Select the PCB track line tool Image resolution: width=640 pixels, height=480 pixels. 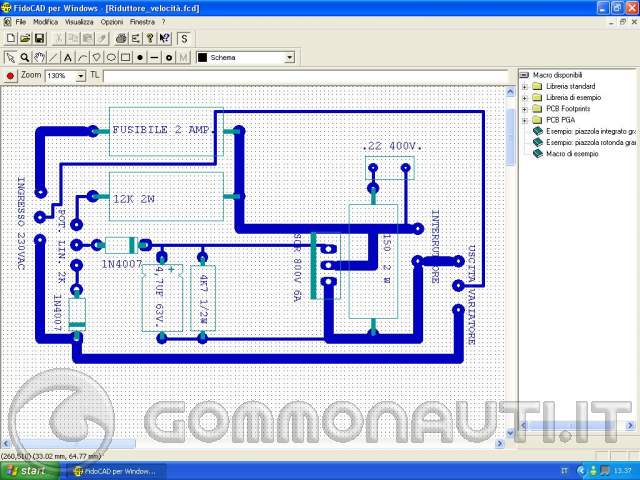154,58
